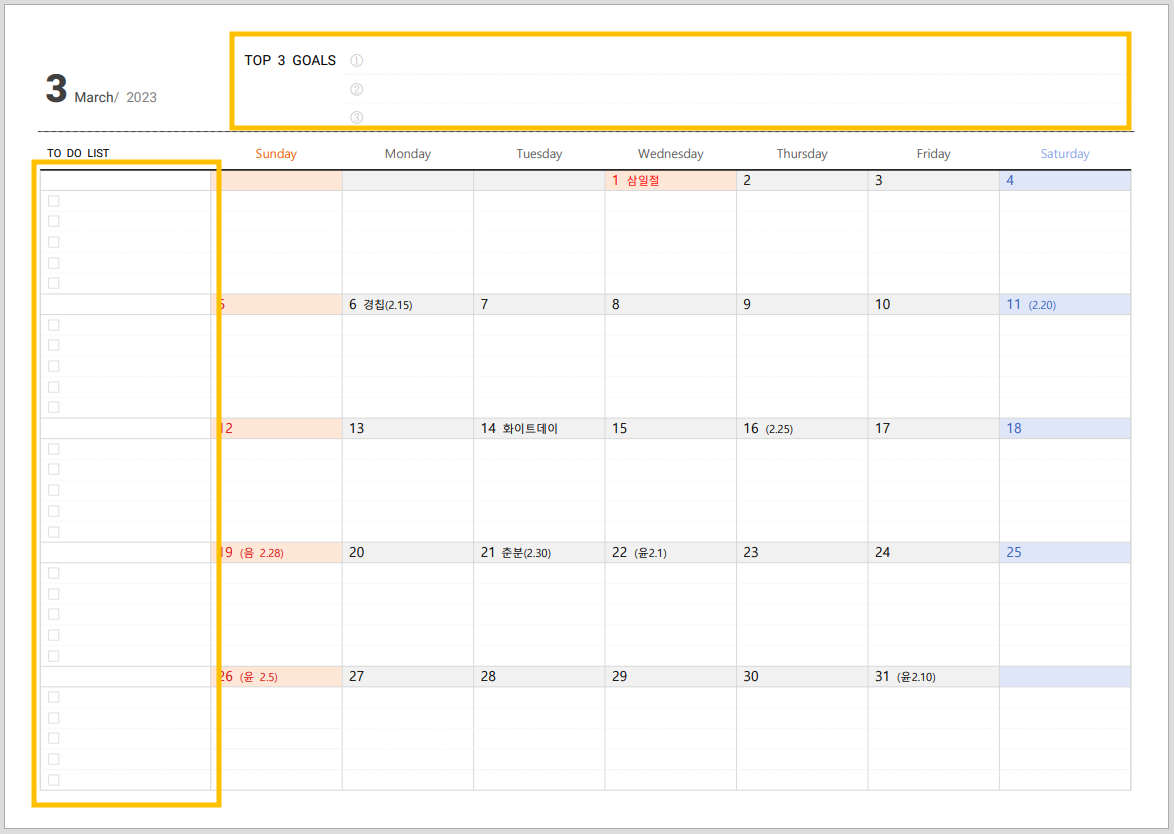Check the first to-do box beside the 20 week

pos(53,573)
